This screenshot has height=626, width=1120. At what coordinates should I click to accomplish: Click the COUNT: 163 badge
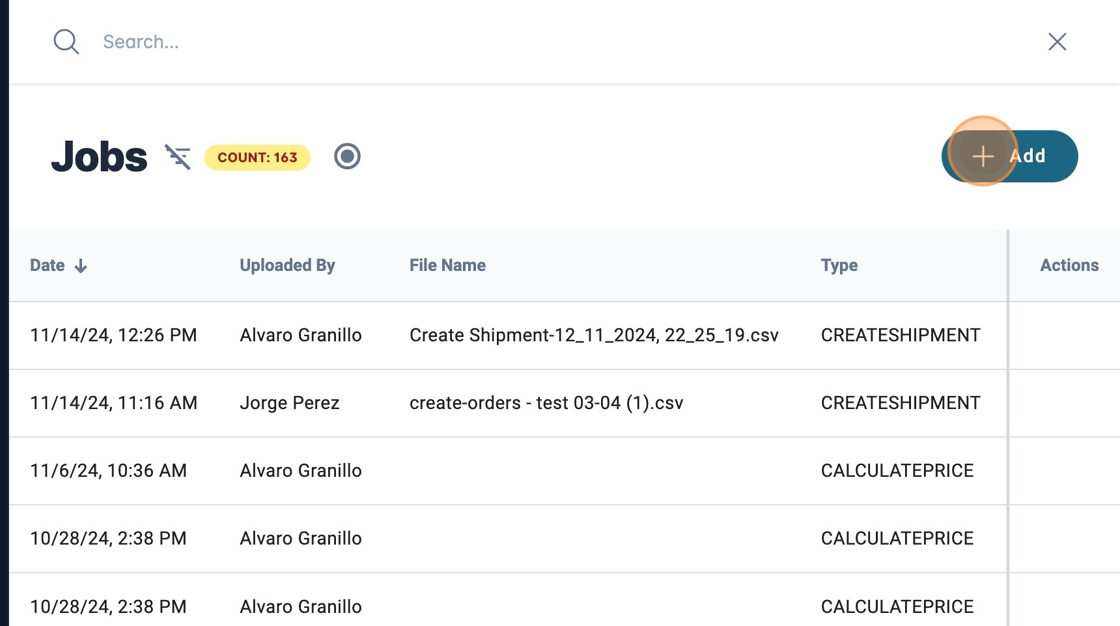257,158
